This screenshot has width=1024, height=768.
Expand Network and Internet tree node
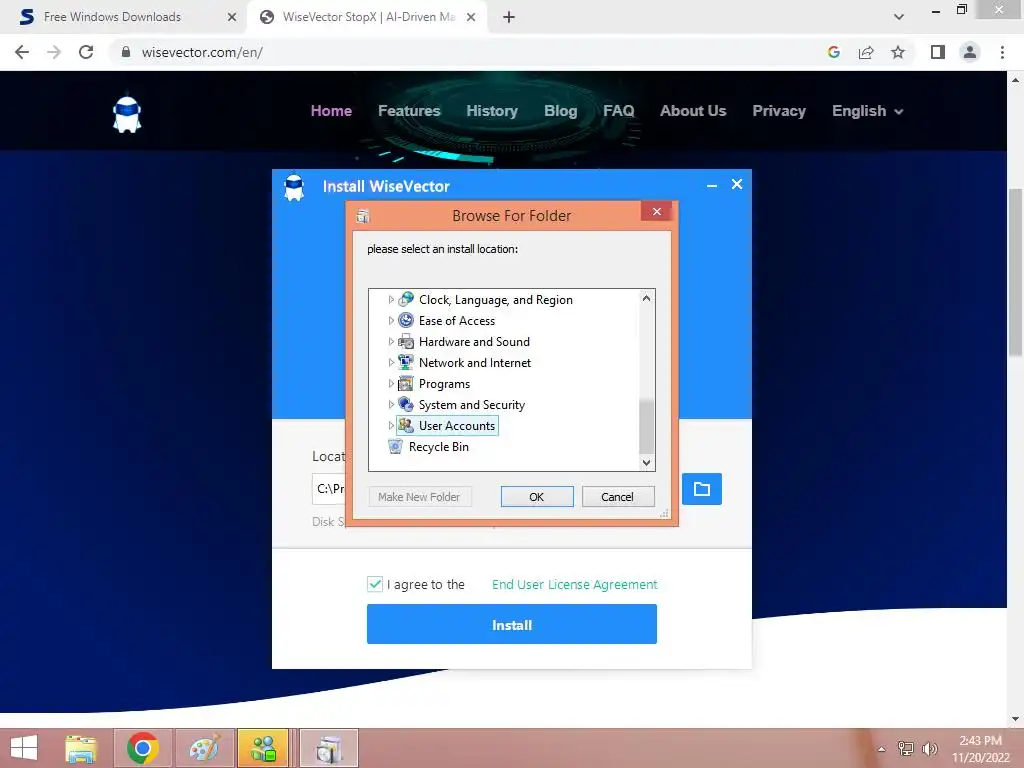(x=391, y=362)
